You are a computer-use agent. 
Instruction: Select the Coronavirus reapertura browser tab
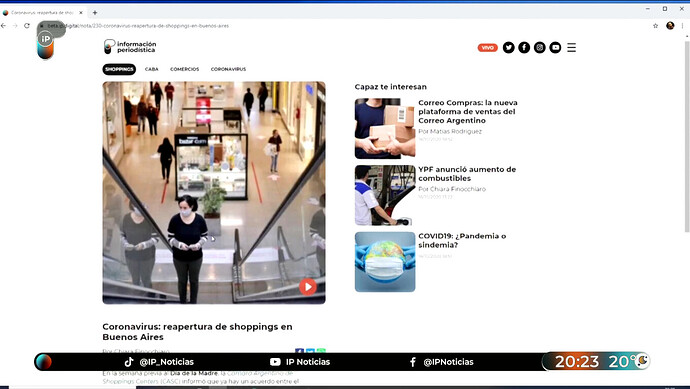(x=42, y=13)
